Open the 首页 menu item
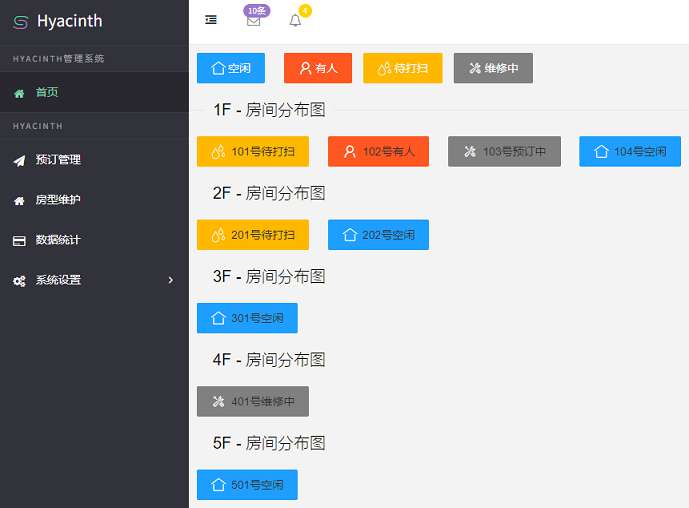The width and height of the screenshot is (689, 508). pos(94,92)
